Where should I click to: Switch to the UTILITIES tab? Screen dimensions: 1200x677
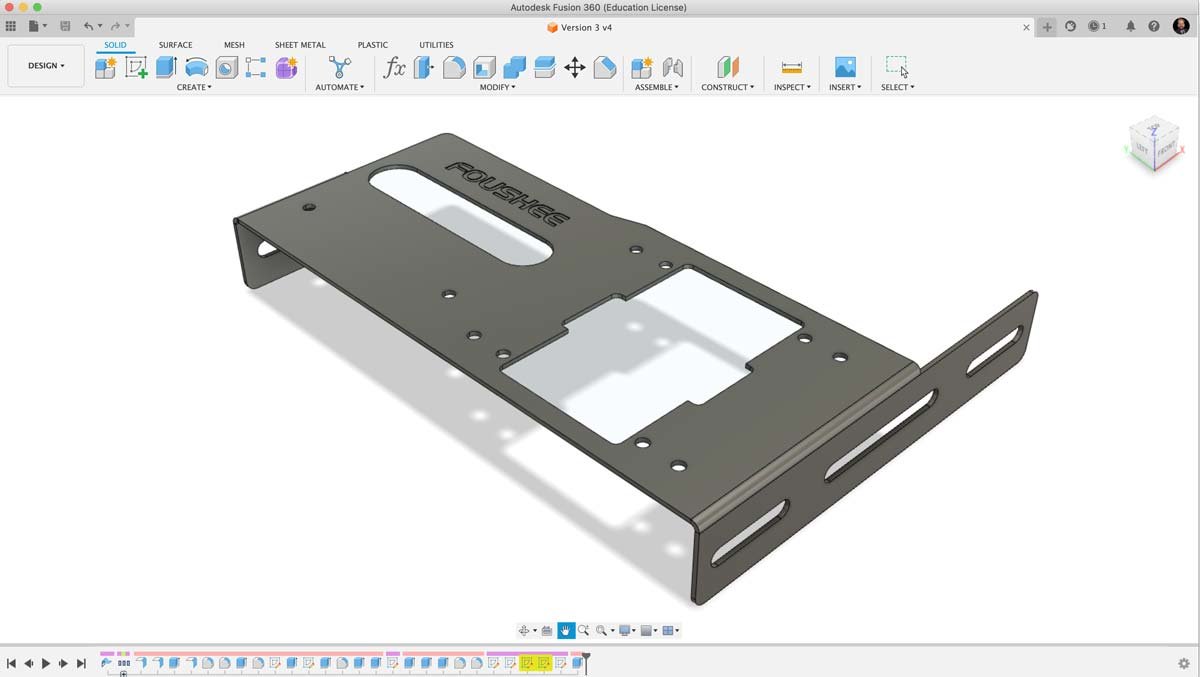(436, 45)
